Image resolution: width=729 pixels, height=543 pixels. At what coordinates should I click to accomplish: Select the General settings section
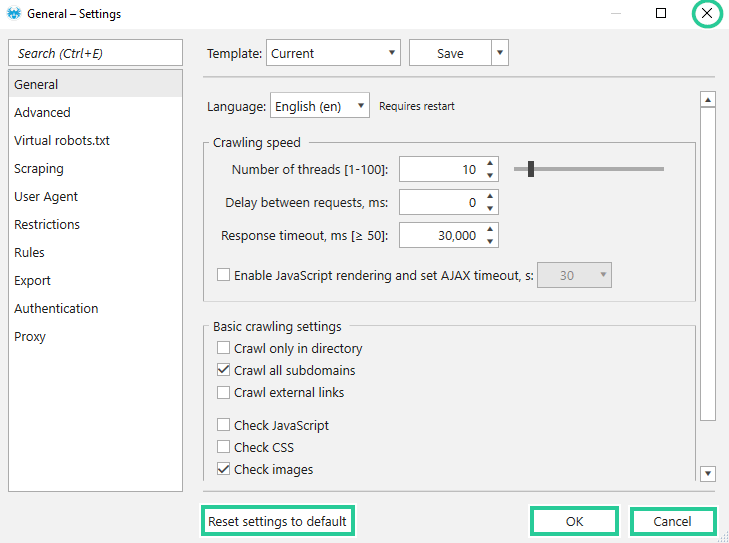(x=95, y=84)
